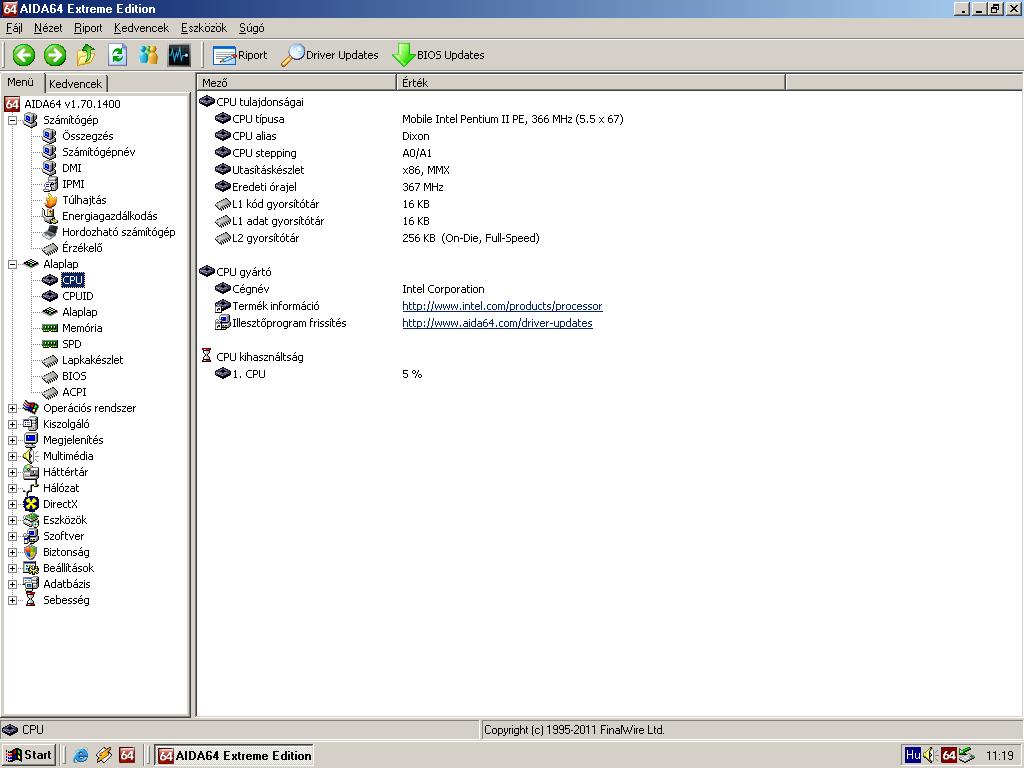
Task: Expand the Megjelenítés node
Action: click(x=12, y=440)
